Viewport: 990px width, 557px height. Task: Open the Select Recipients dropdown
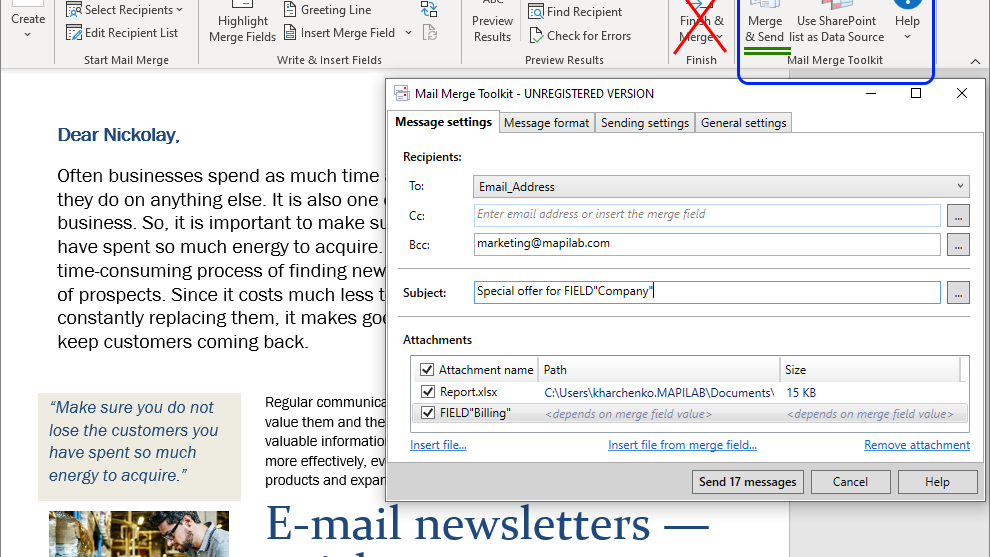[x=124, y=9]
